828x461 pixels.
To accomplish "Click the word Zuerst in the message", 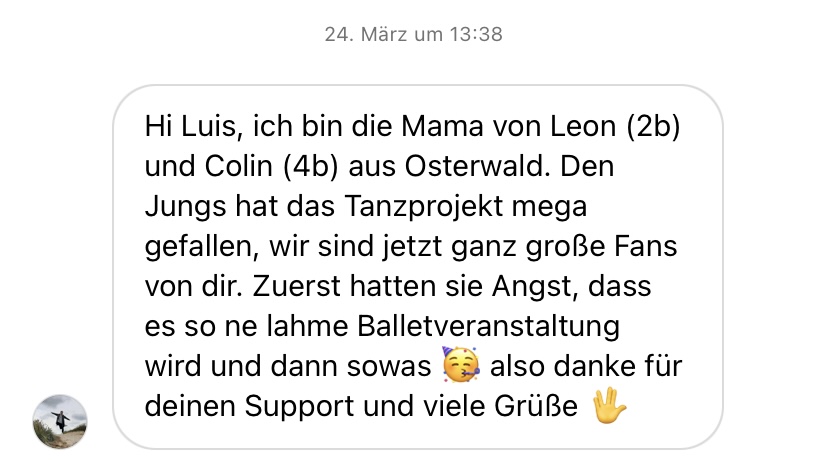I will click(296, 287).
